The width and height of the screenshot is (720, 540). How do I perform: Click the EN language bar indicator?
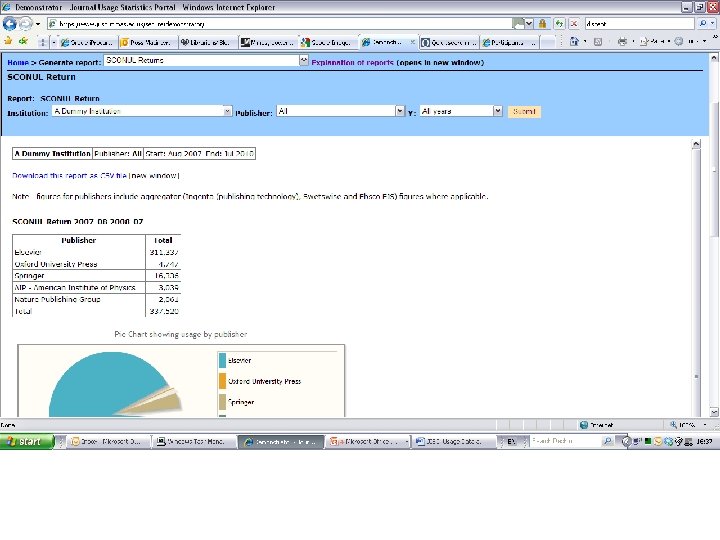pos(512,441)
